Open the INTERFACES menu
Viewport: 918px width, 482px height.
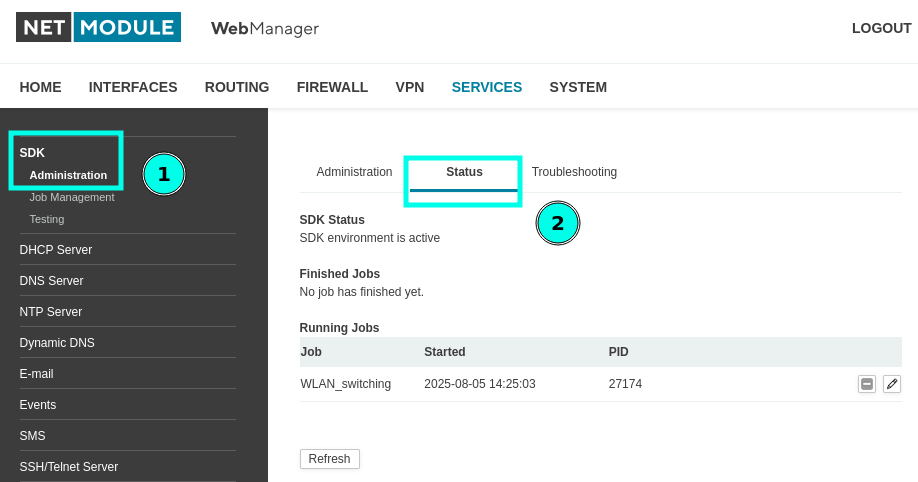[133, 87]
